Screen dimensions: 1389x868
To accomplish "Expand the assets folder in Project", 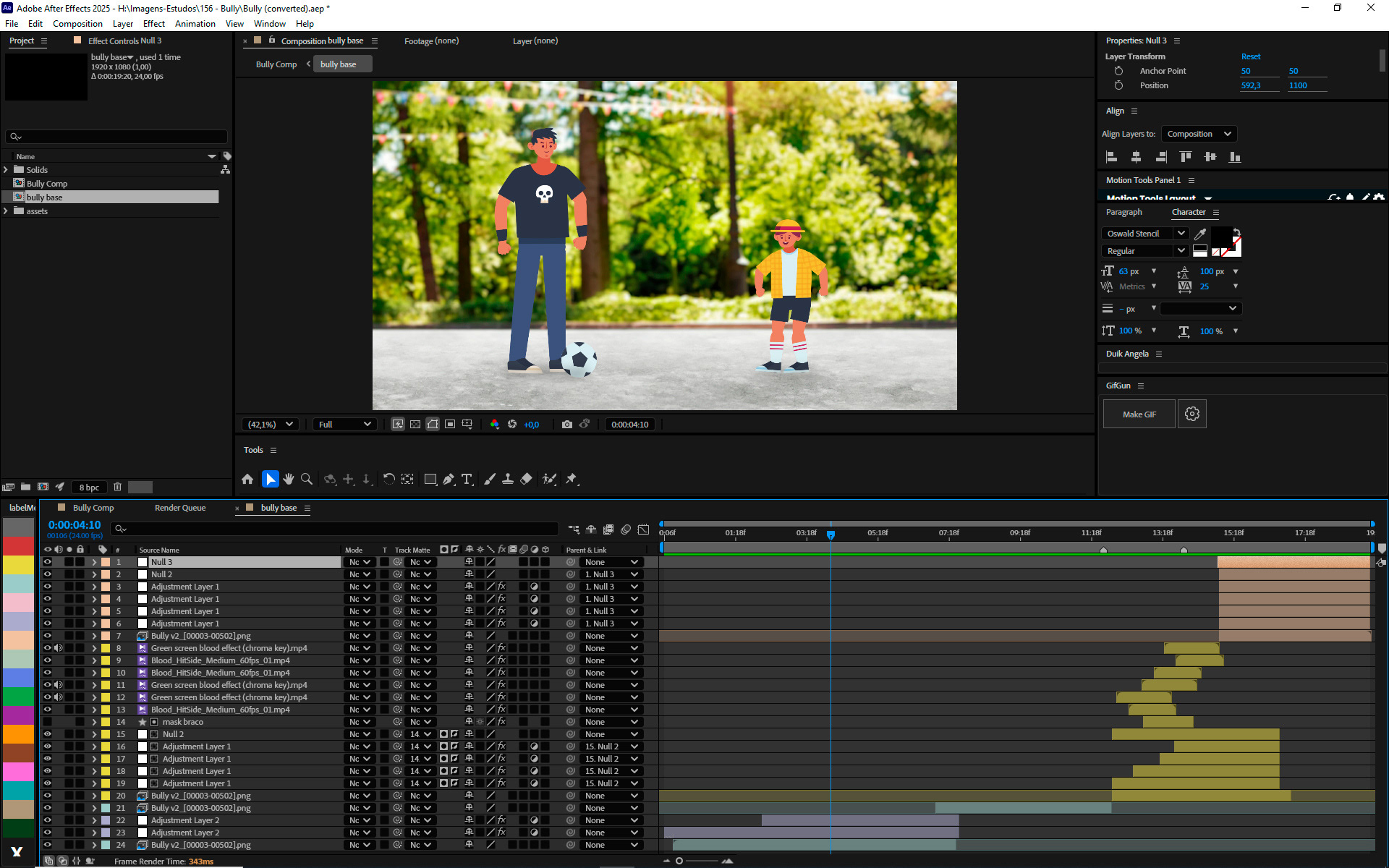I will coord(7,211).
